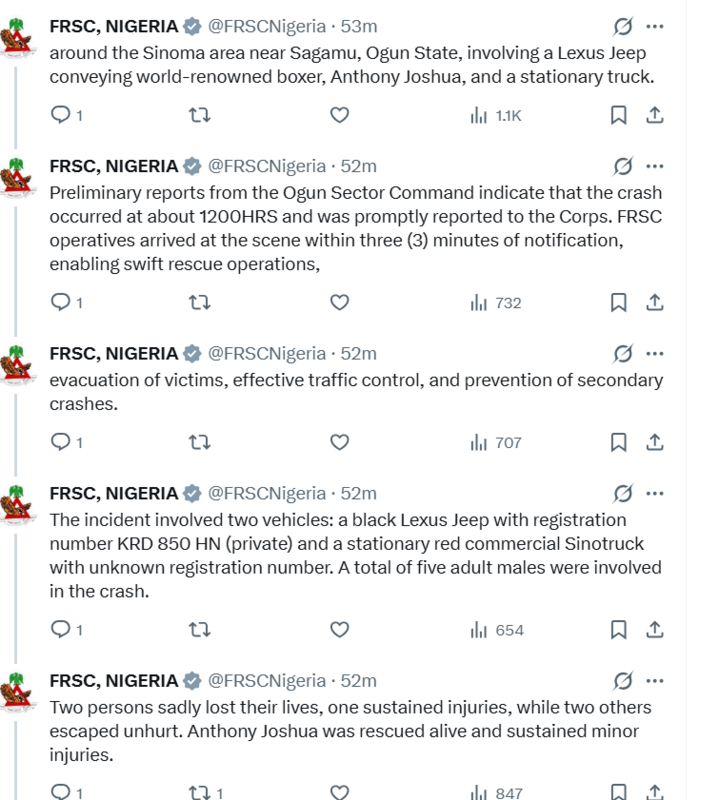Screen dimensions: 719x800
Task: Bookmark the evacuation of victims tweet
Action: point(619,442)
